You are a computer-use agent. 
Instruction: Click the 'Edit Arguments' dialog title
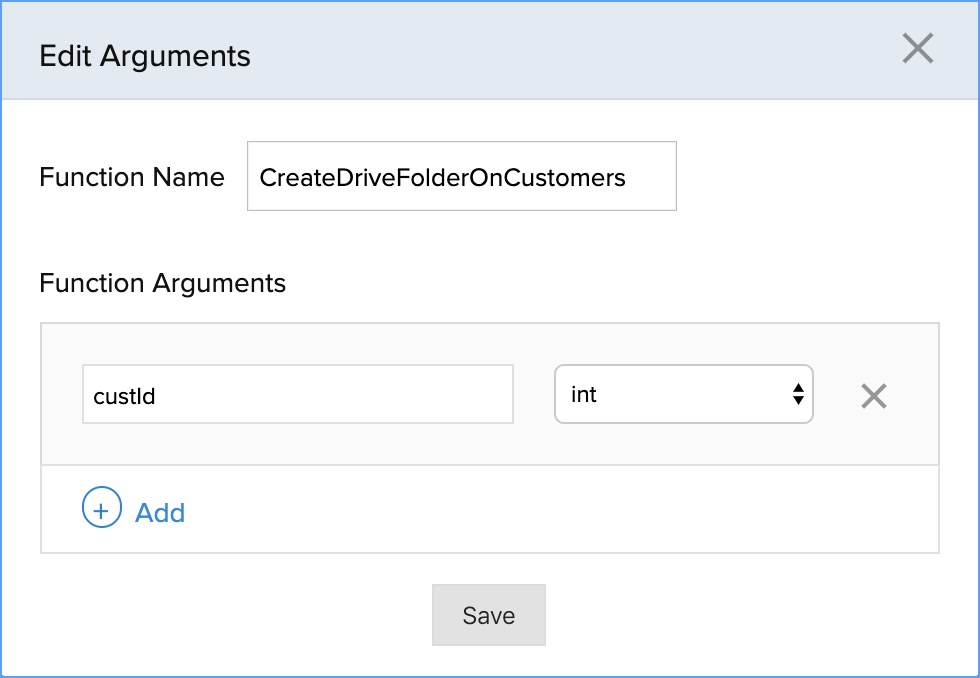(x=145, y=56)
